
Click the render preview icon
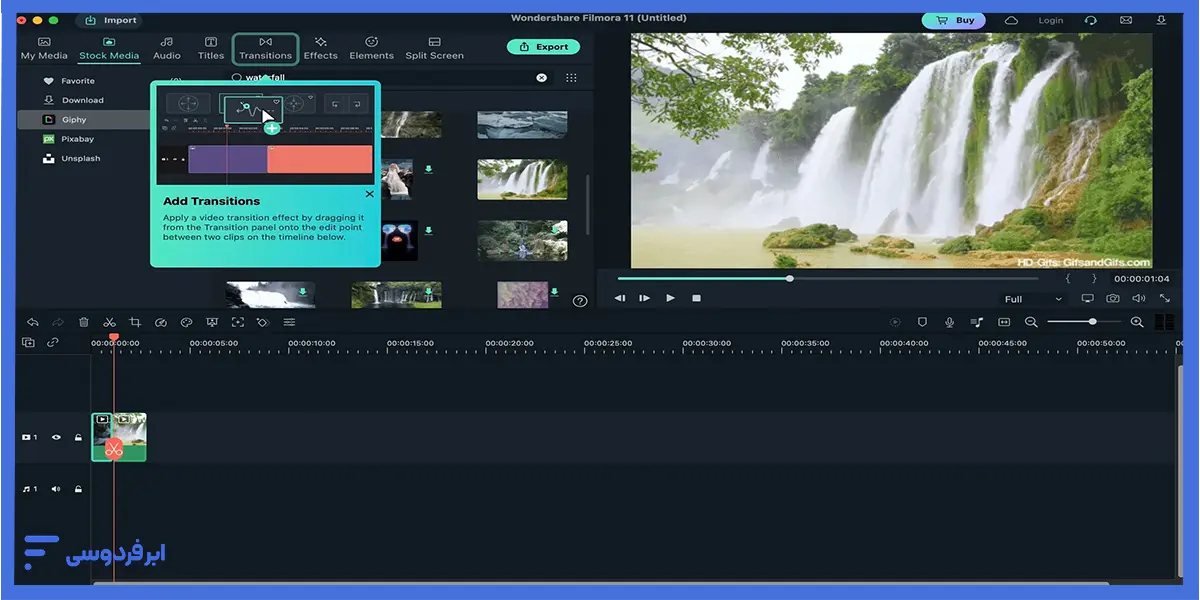[895, 322]
